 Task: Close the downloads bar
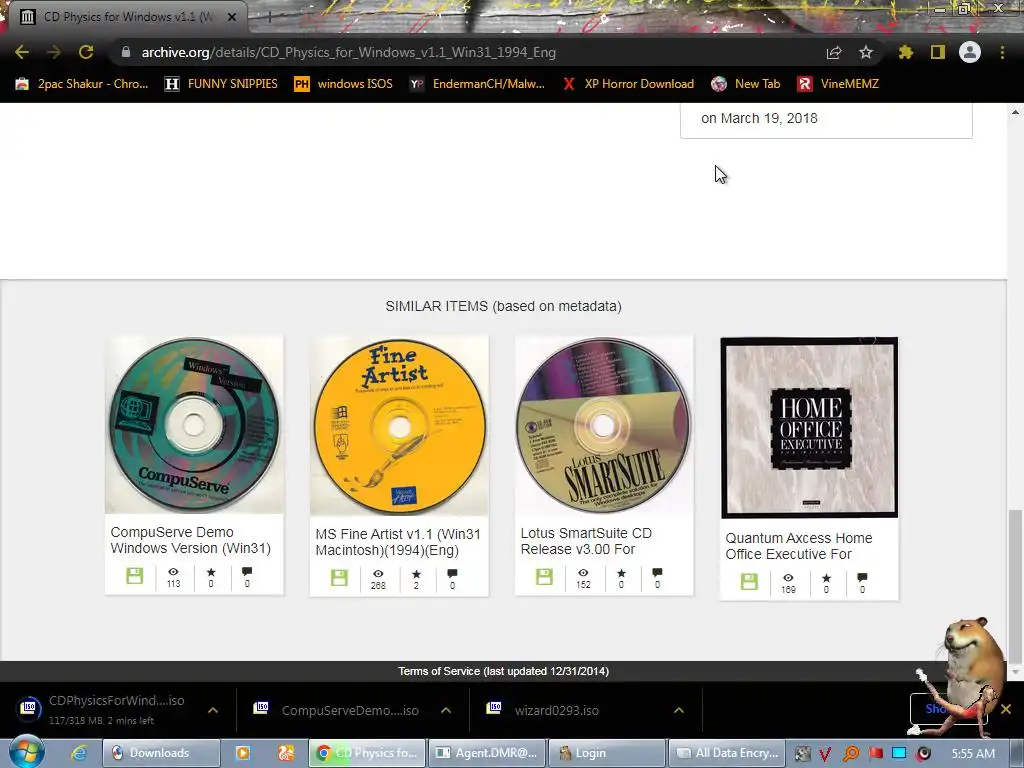1006,709
